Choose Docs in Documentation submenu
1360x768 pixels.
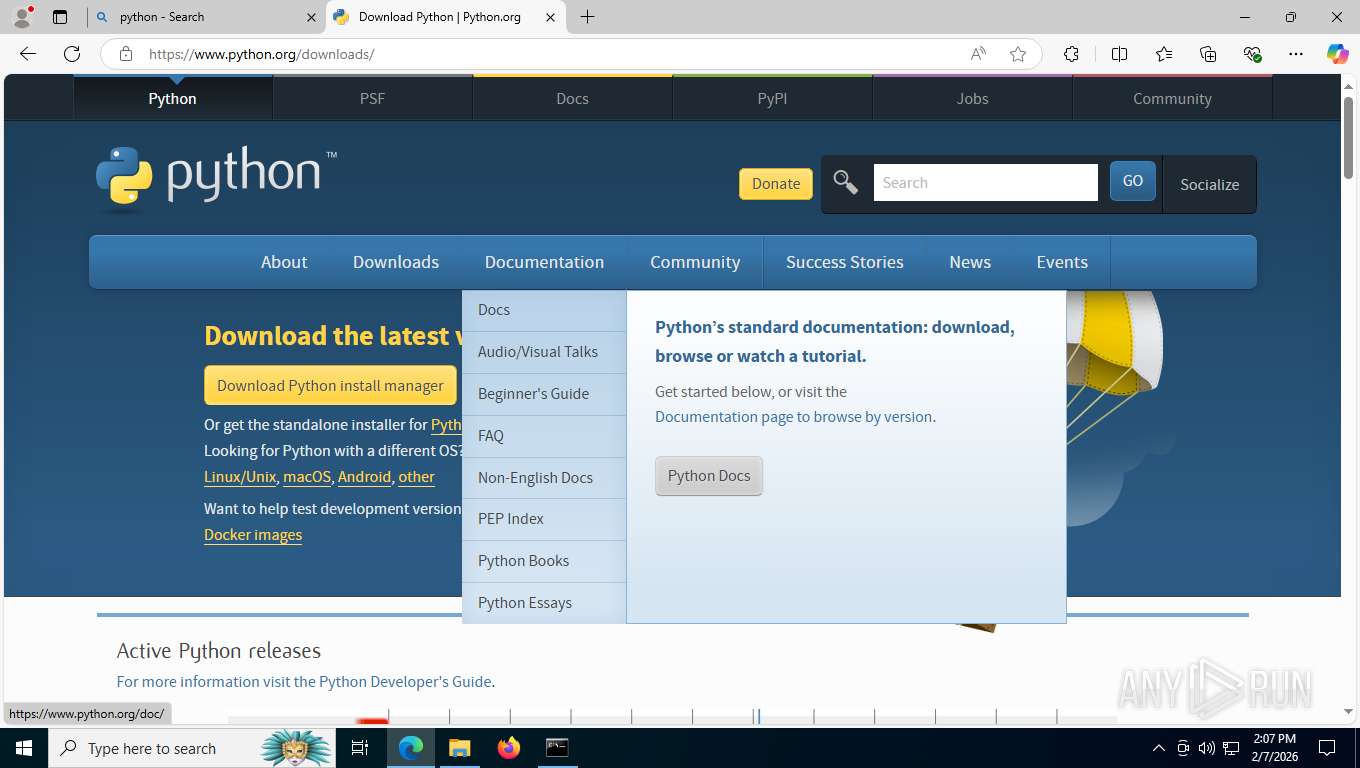coord(544,310)
